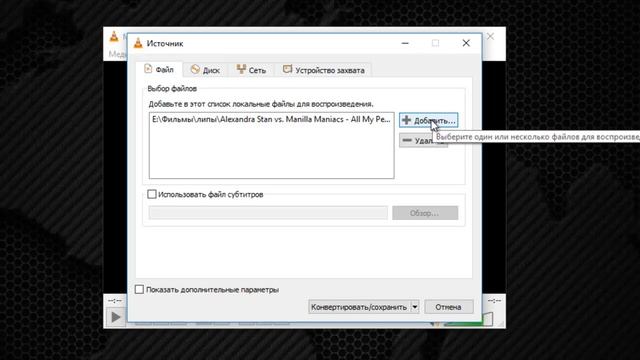Open the Устройство захвата tab
Viewport: 640px width, 360px height.
(324, 70)
